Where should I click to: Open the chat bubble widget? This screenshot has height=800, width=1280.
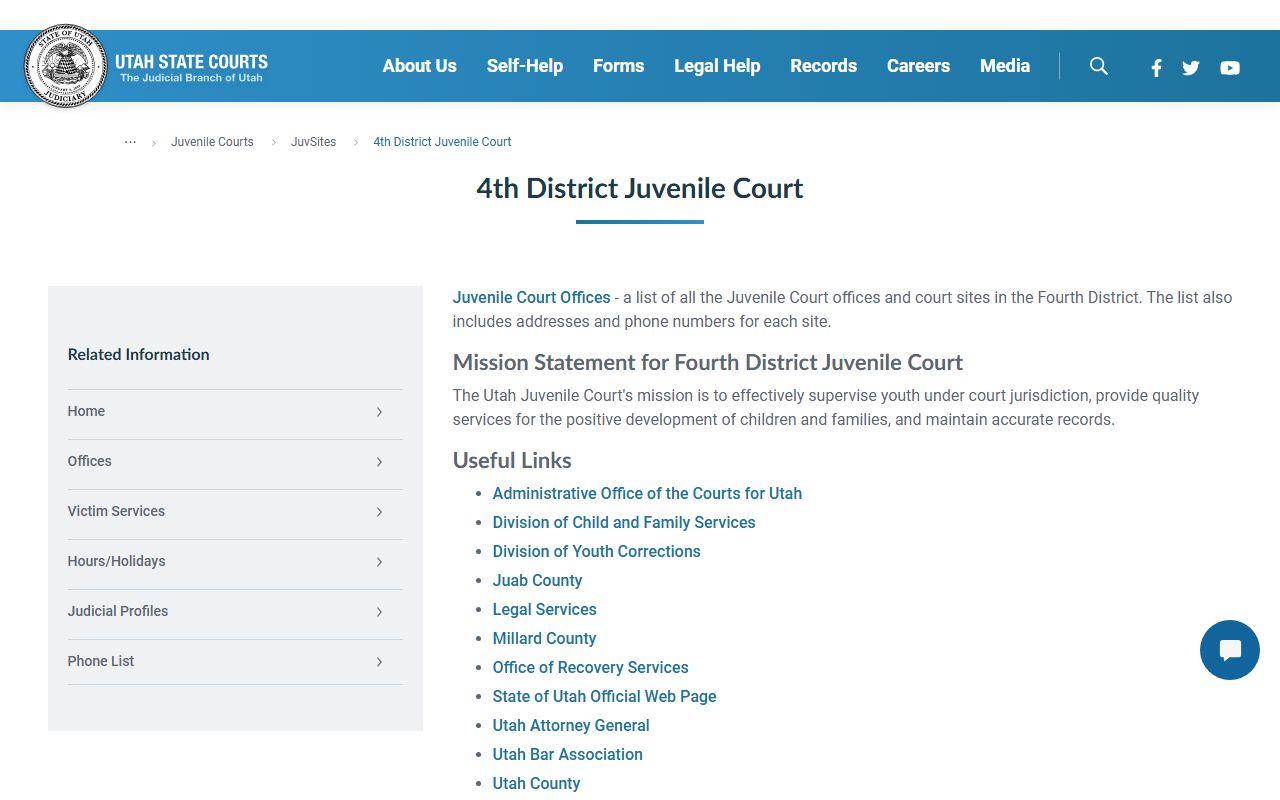click(x=1230, y=650)
